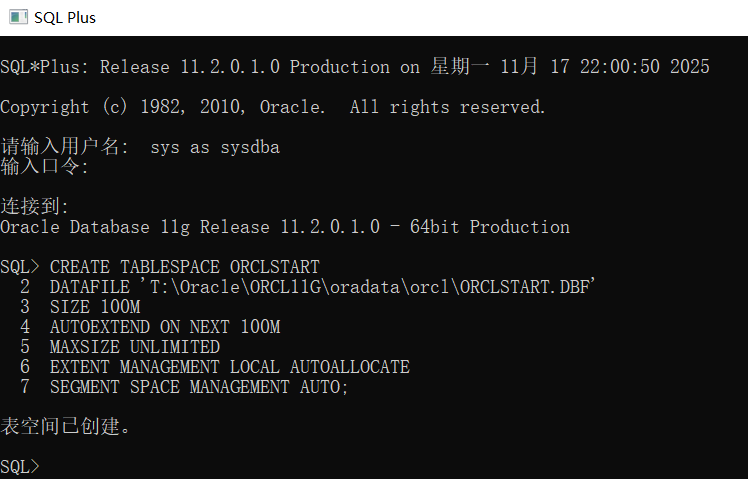The height and width of the screenshot is (479, 748).
Task: Click the "sys as sysdba" username entry
Action: (x=215, y=147)
